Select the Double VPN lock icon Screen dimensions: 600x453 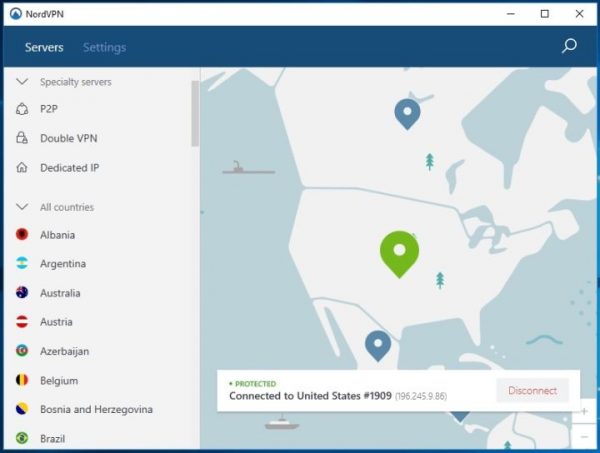coord(22,138)
